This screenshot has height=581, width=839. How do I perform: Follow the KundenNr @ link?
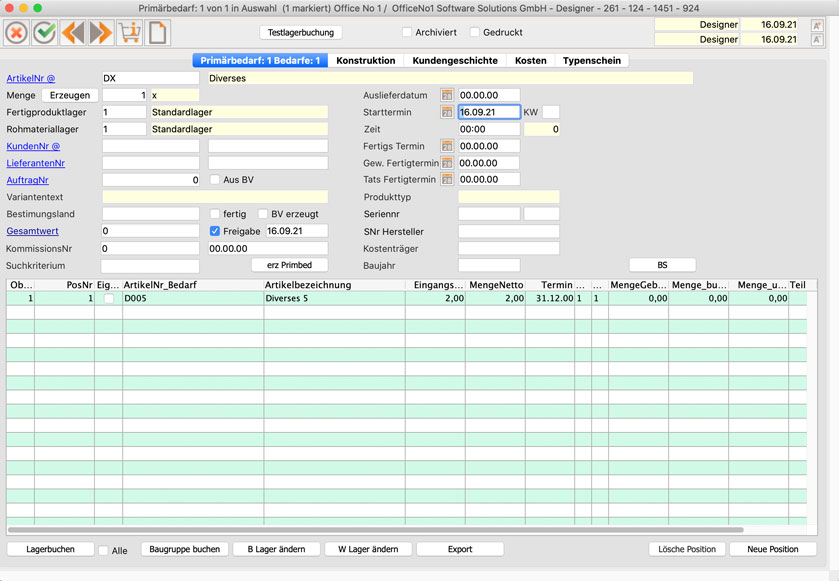(33, 146)
